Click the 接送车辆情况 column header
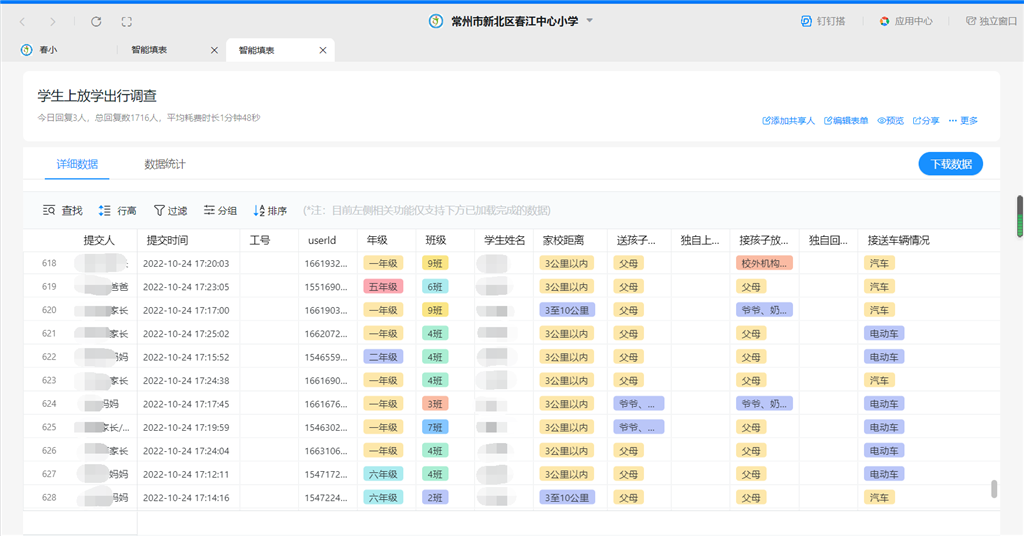1024x536 pixels. (898, 240)
